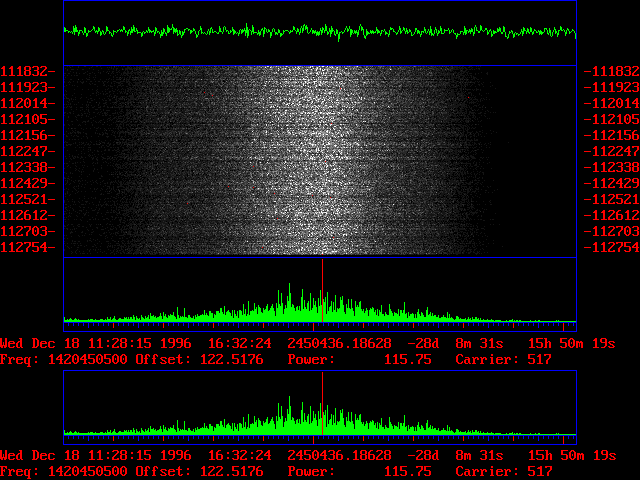Click the right axis label -112429

[611, 183]
